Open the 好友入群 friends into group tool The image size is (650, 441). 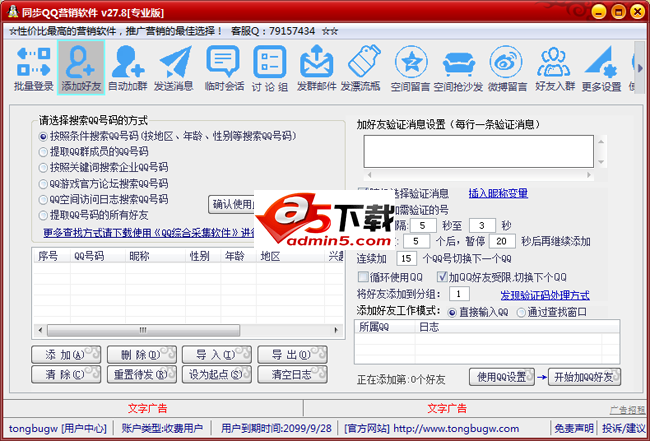[x=555, y=68]
